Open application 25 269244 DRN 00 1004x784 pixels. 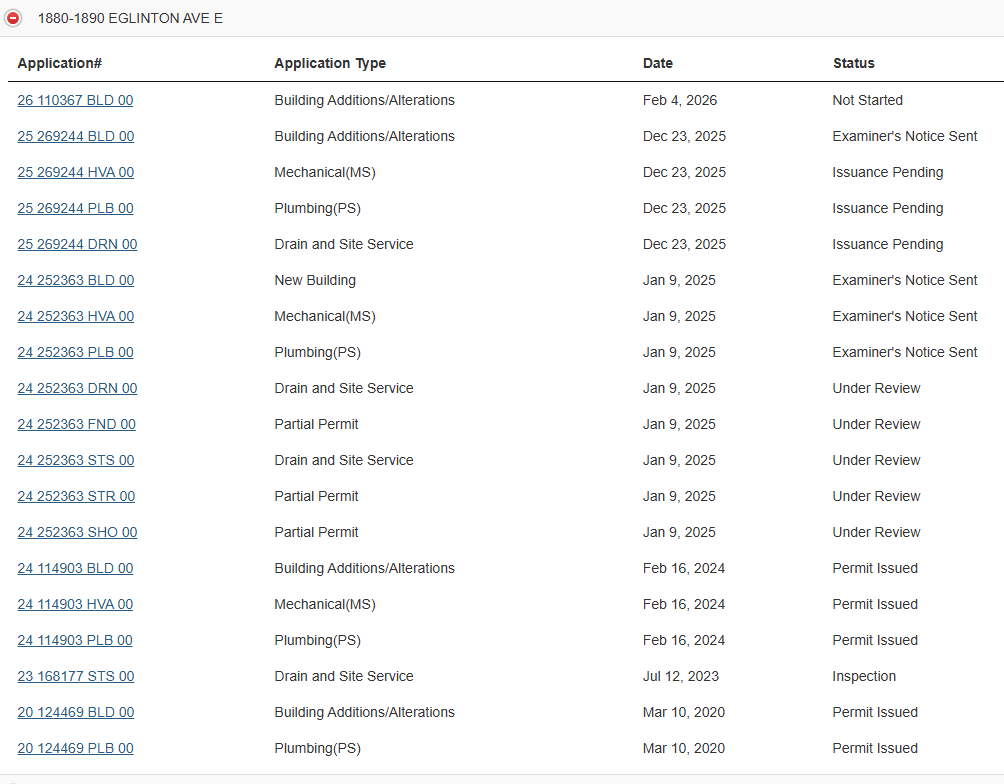(77, 244)
